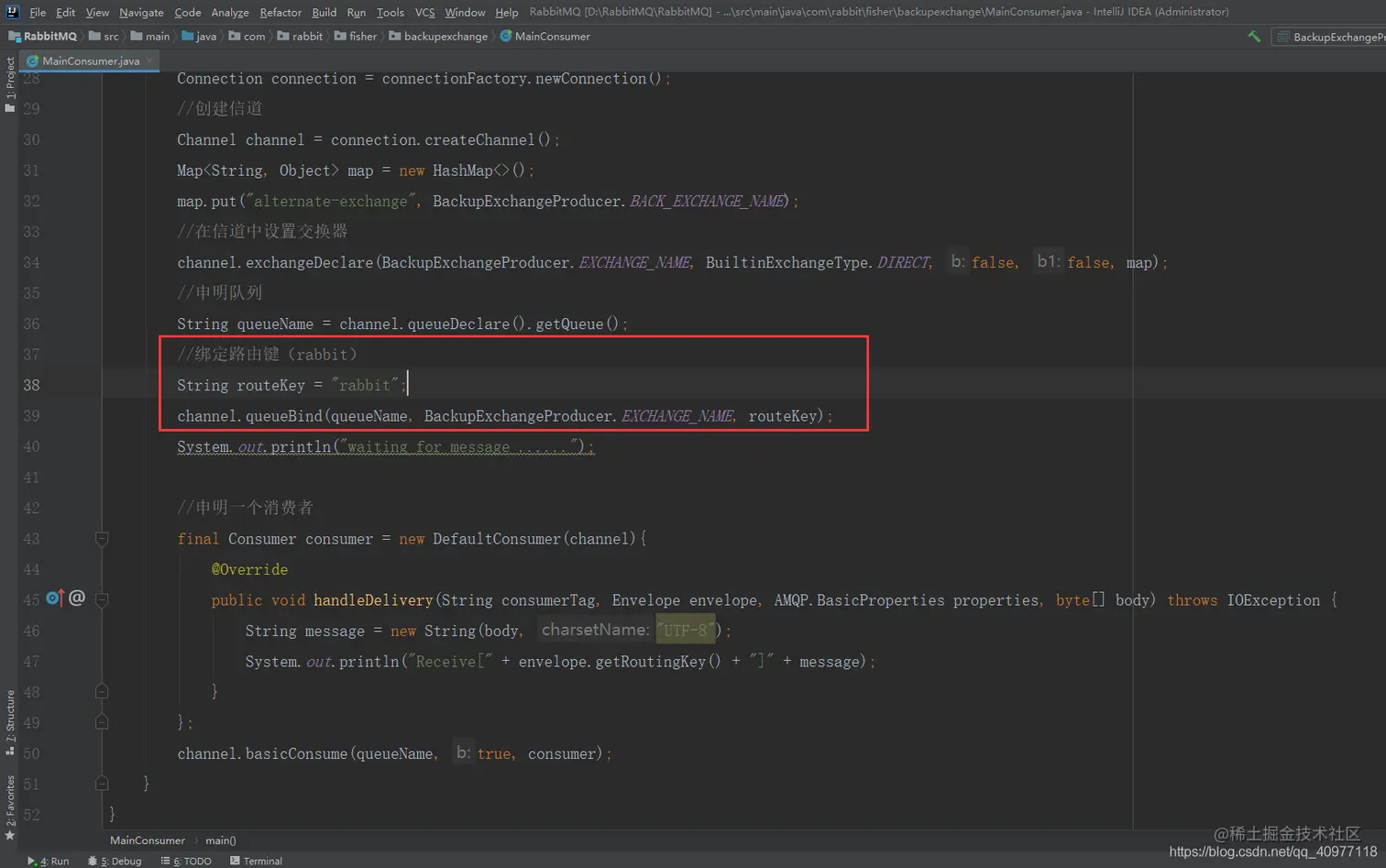This screenshot has width=1386, height=868.
Task: Click the fold end marker at line 51
Action: tap(102, 784)
